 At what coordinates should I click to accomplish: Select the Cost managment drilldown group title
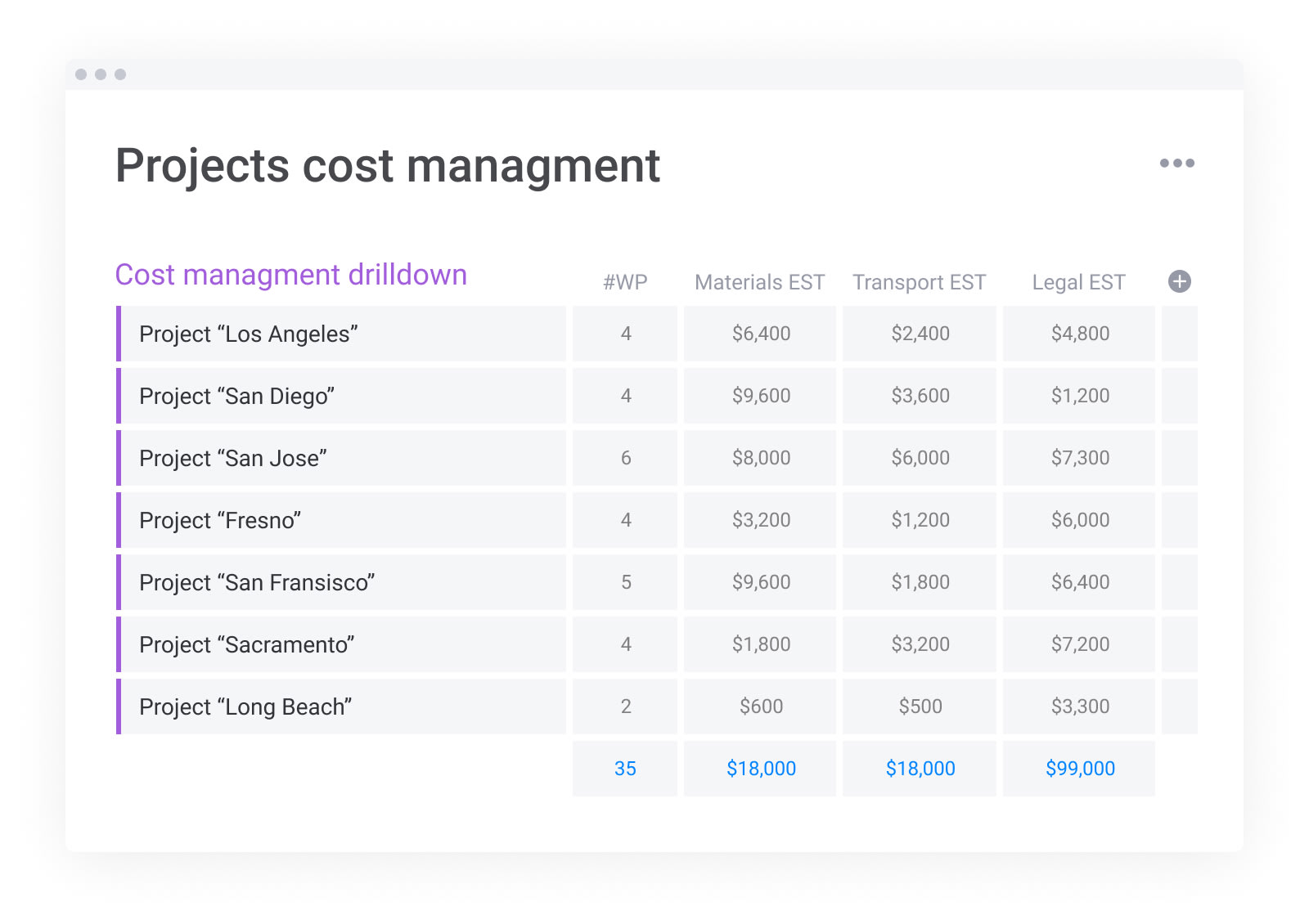coord(290,275)
